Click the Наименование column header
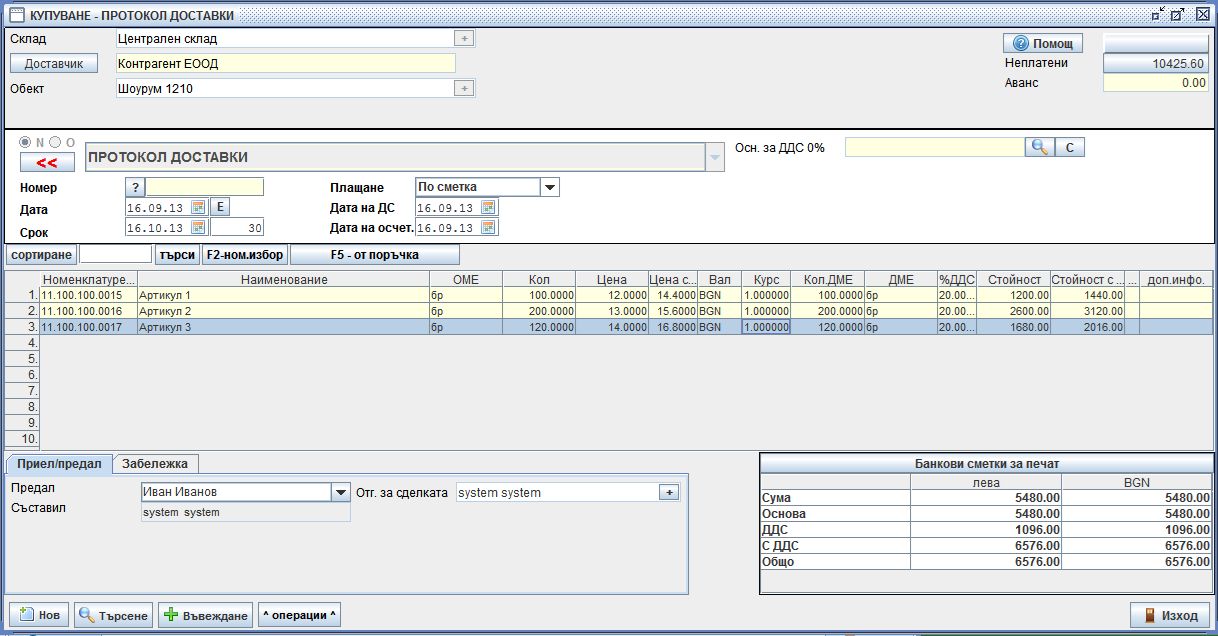The width and height of the screenshot is (1218, 636). pos(284,279)
